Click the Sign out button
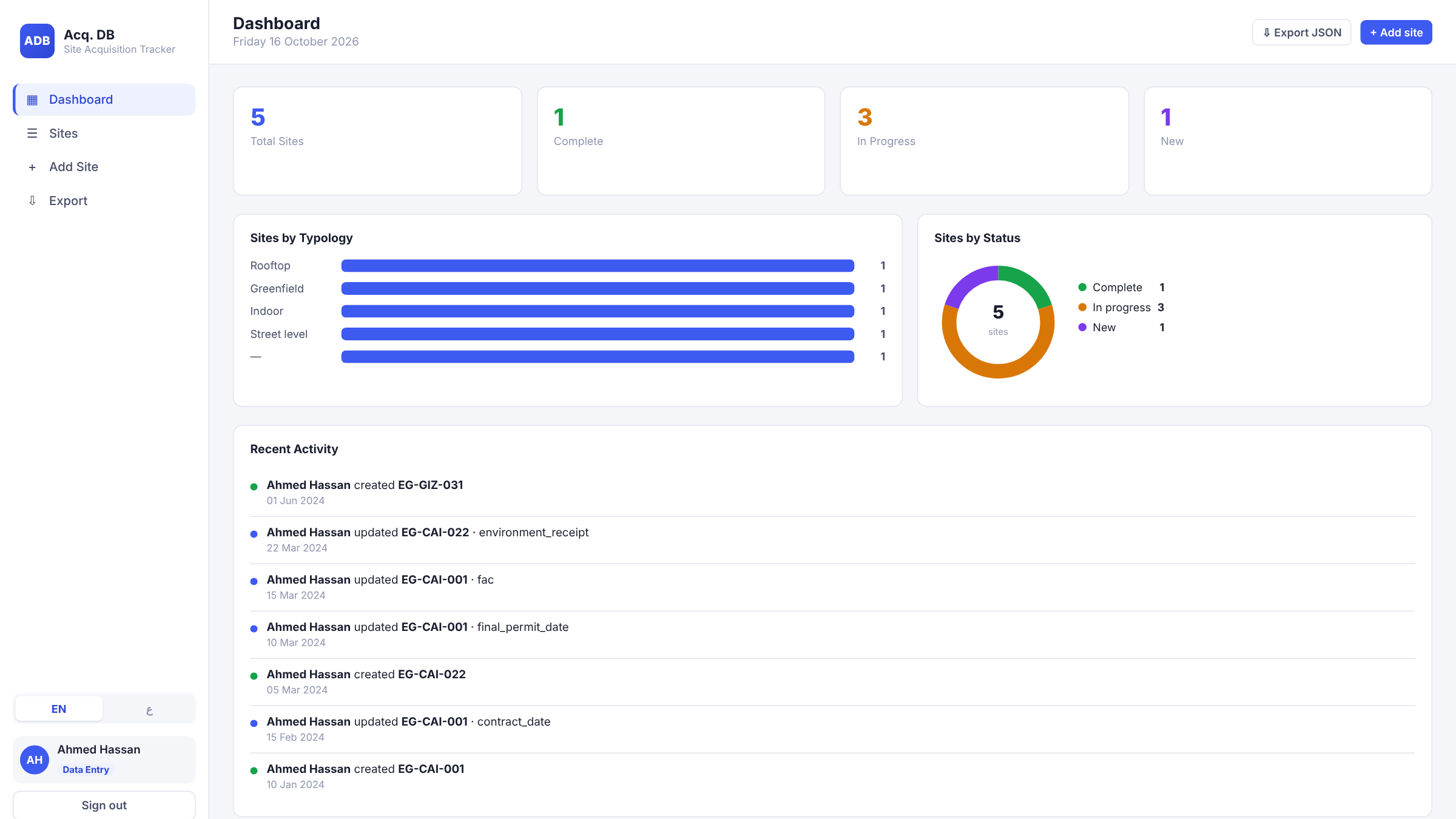The width and height of the screenshot is (1456, 819). (x=104, y=805)
